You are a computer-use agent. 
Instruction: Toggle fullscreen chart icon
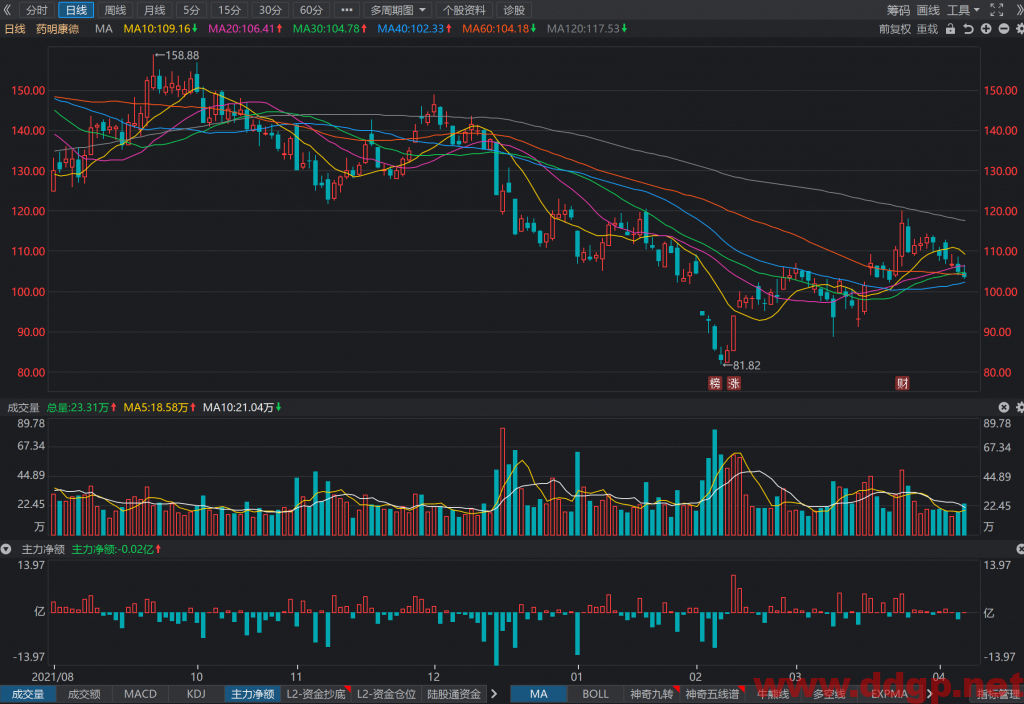click(x=997, y=10)
